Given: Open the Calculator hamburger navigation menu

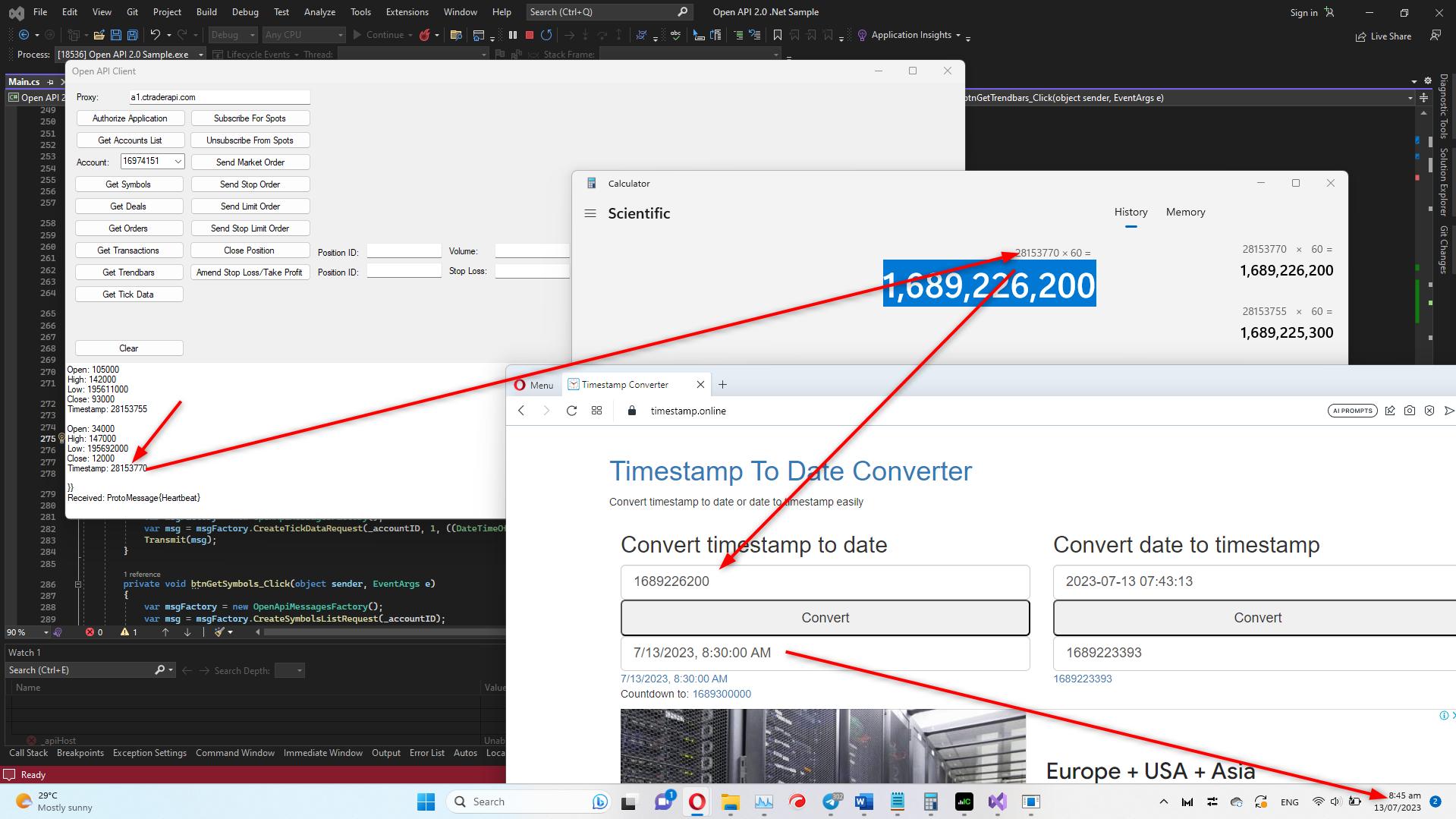Looking at the screenshot, I should tap(590, 213).
